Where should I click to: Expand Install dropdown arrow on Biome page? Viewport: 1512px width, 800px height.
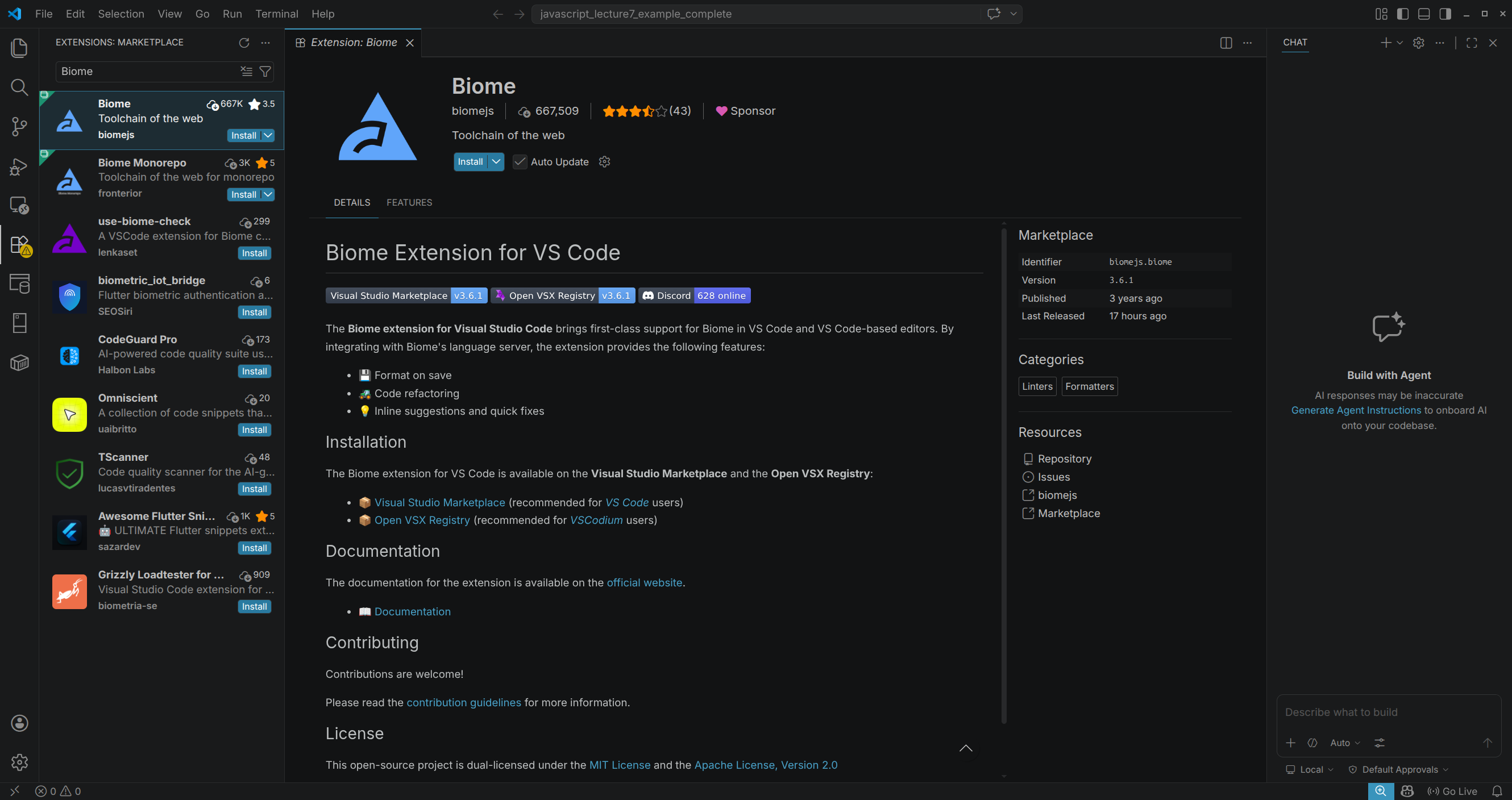point(497,161)
